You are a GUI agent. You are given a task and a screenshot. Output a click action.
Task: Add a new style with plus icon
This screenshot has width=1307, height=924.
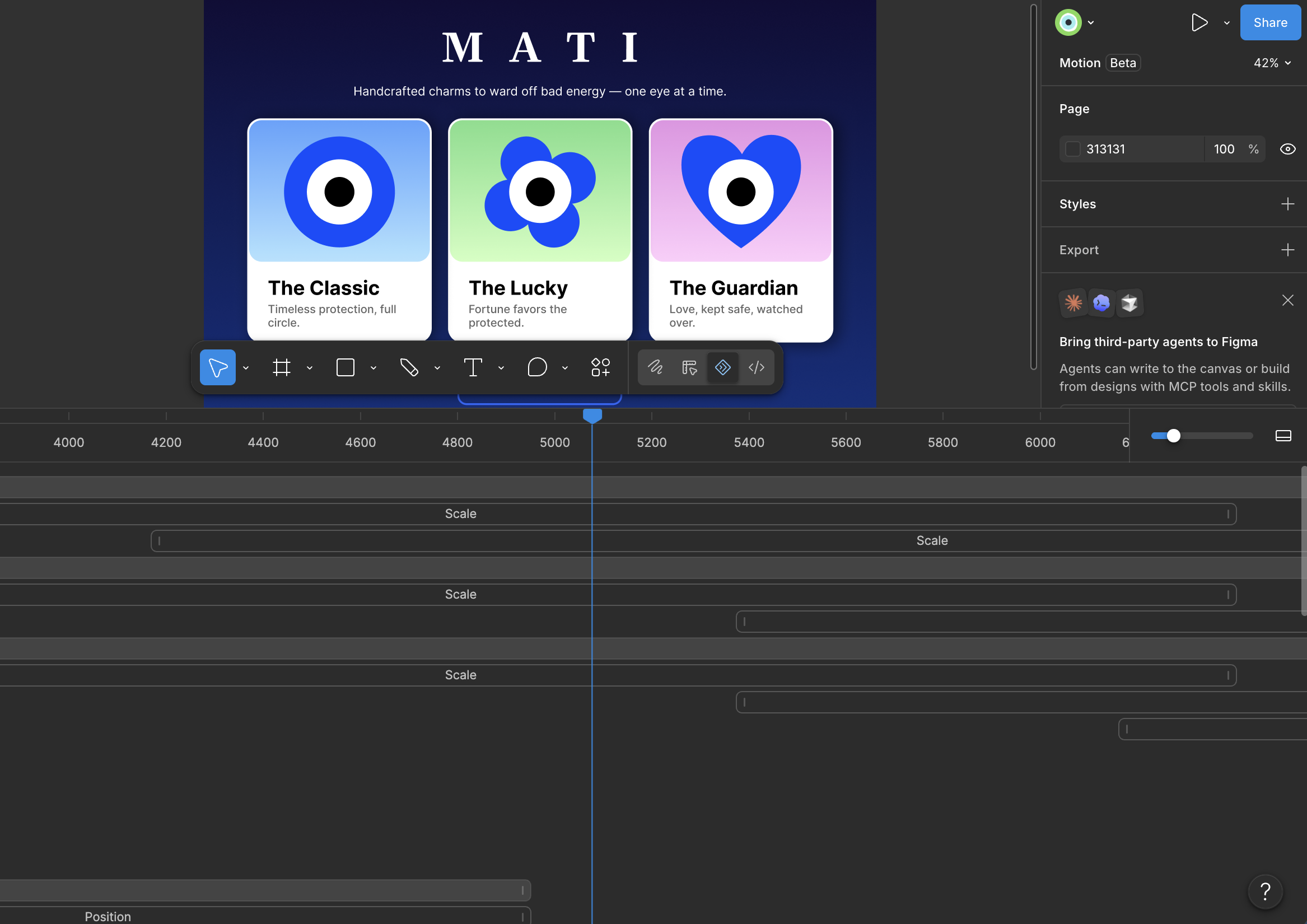1287,204
